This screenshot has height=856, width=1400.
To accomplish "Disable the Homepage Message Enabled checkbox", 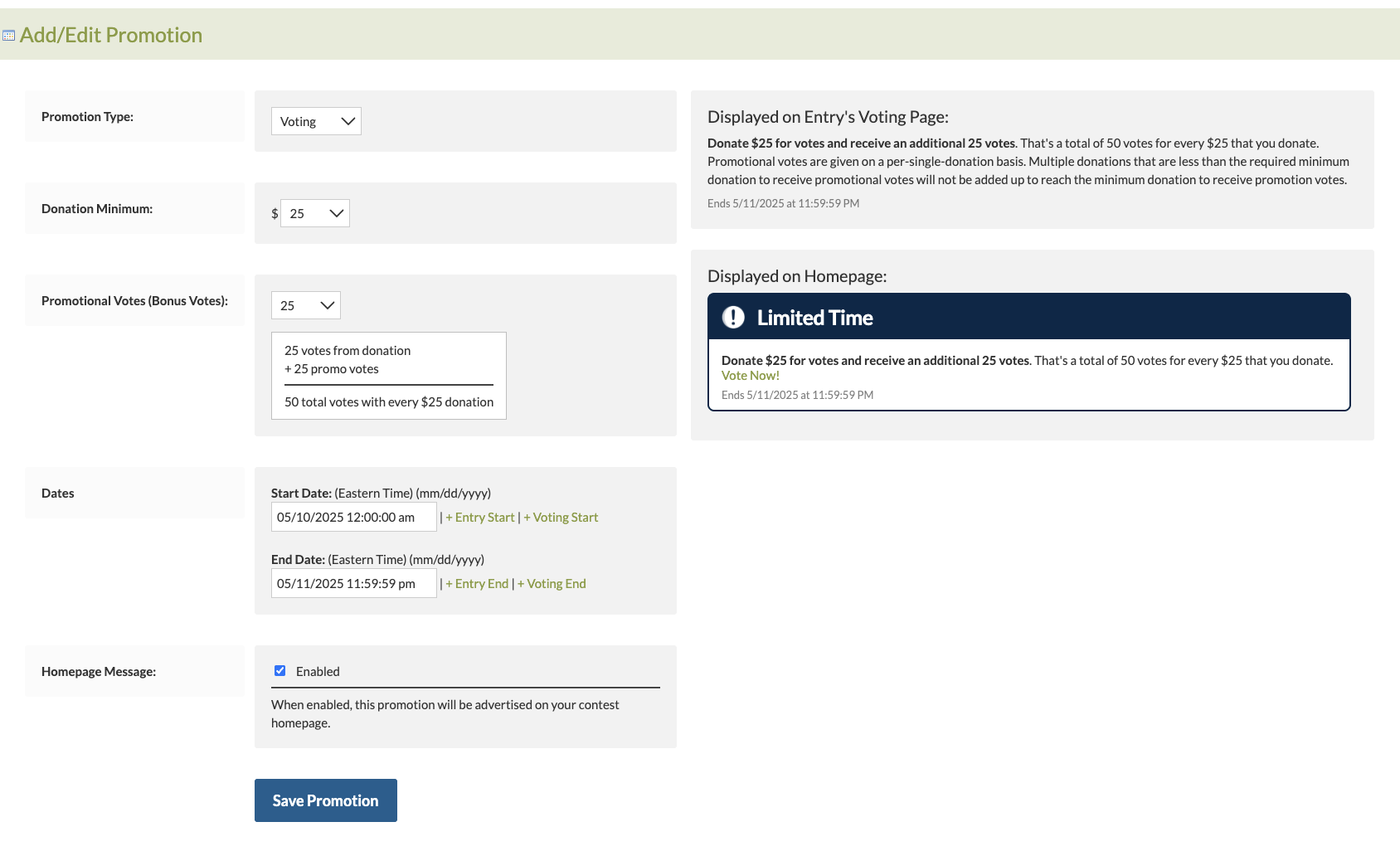I will (280, 671).
